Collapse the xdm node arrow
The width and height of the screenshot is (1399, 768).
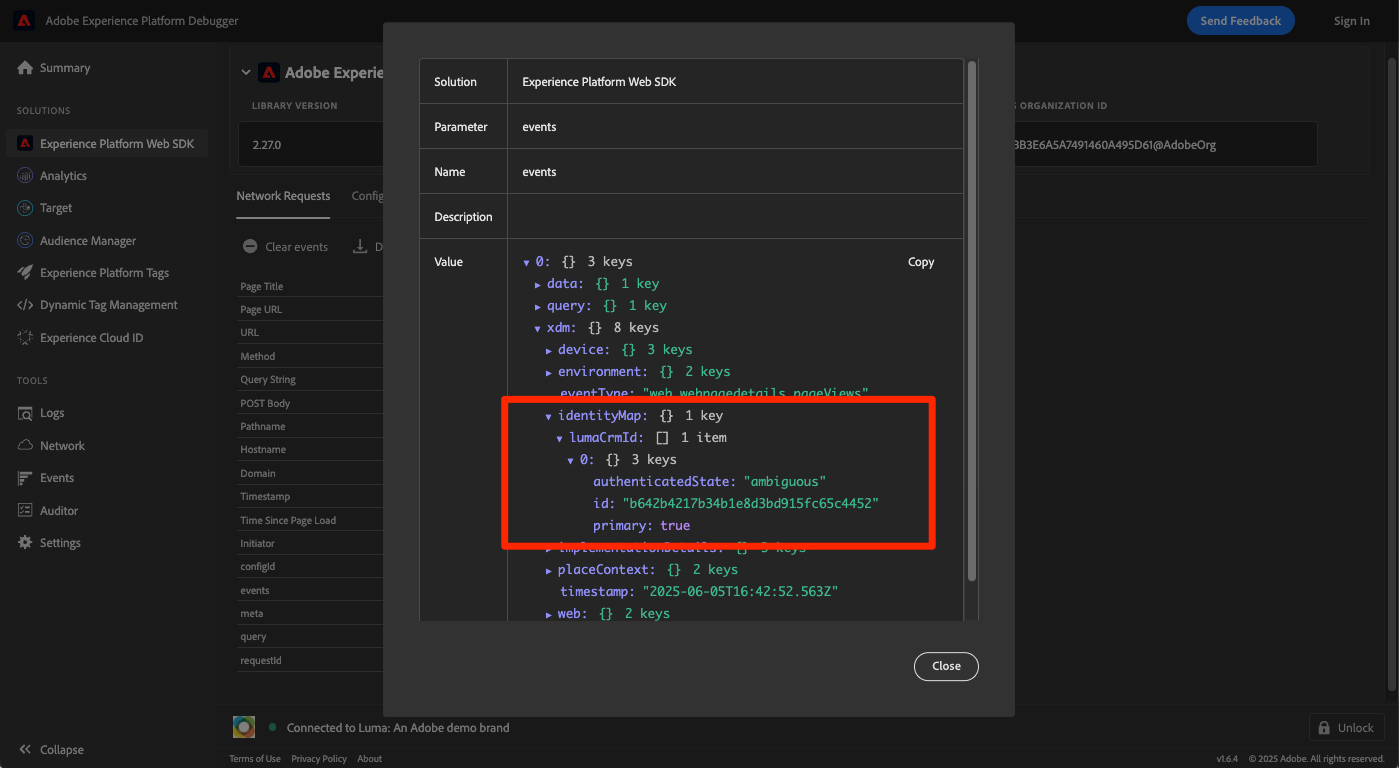(x=538, y=329)
